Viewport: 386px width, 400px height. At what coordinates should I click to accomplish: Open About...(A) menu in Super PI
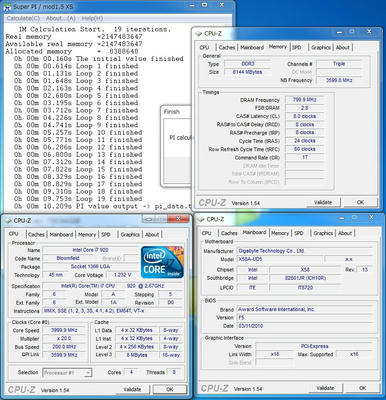pyautogui.click(x=61, y=18)
